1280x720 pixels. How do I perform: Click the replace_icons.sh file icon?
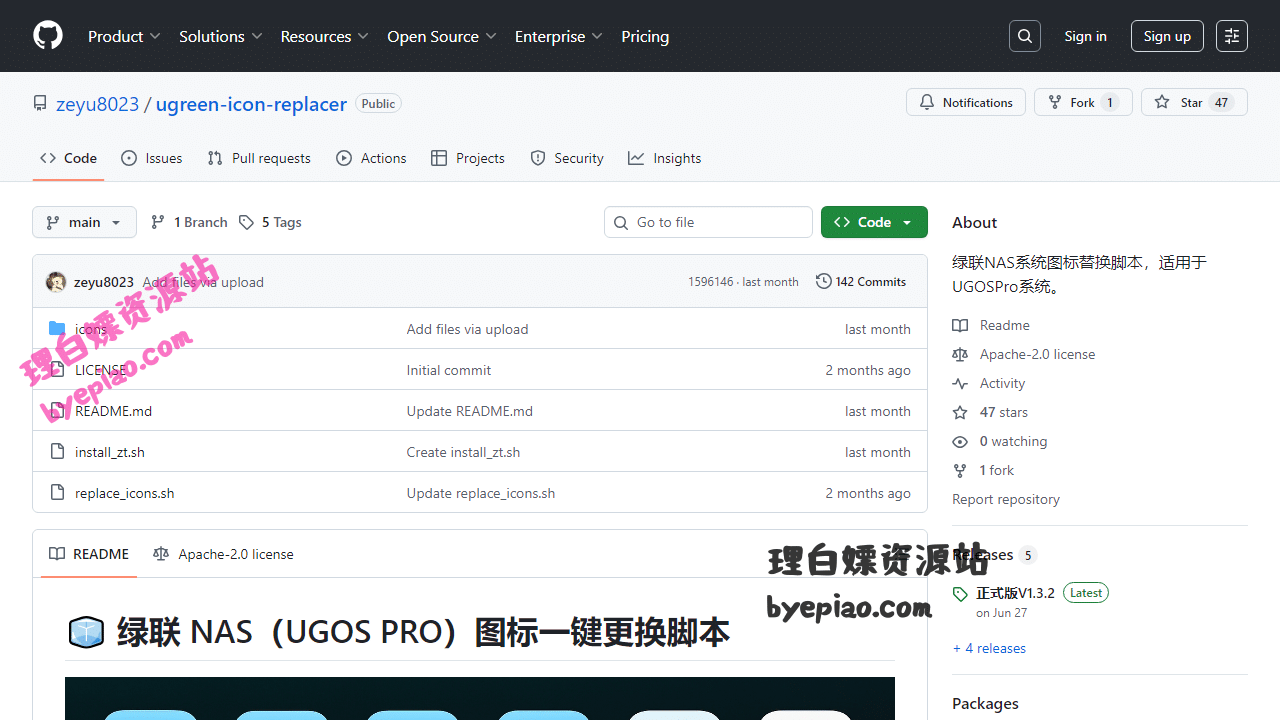coord(57,493)
